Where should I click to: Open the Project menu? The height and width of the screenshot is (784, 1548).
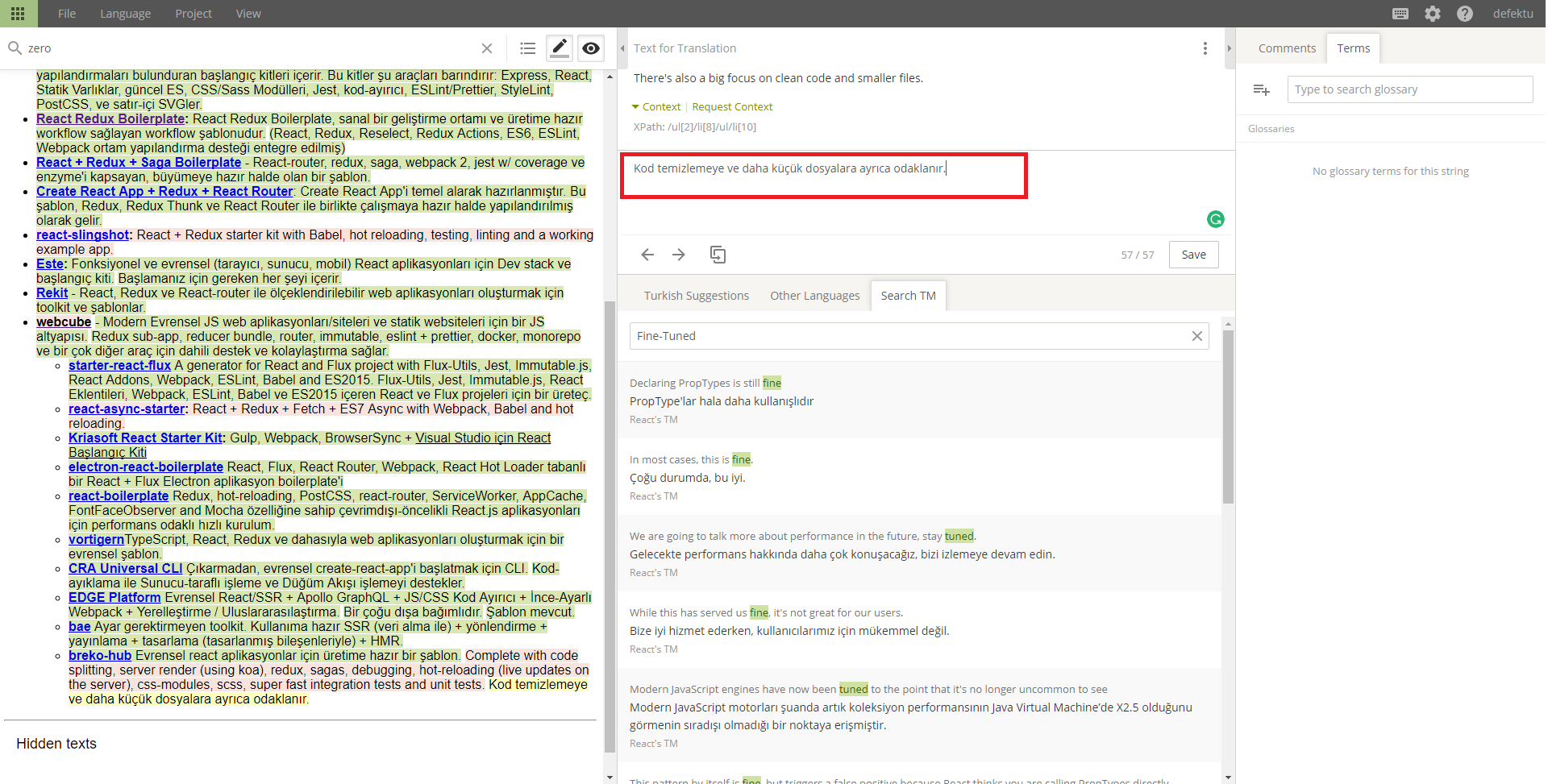193,14
